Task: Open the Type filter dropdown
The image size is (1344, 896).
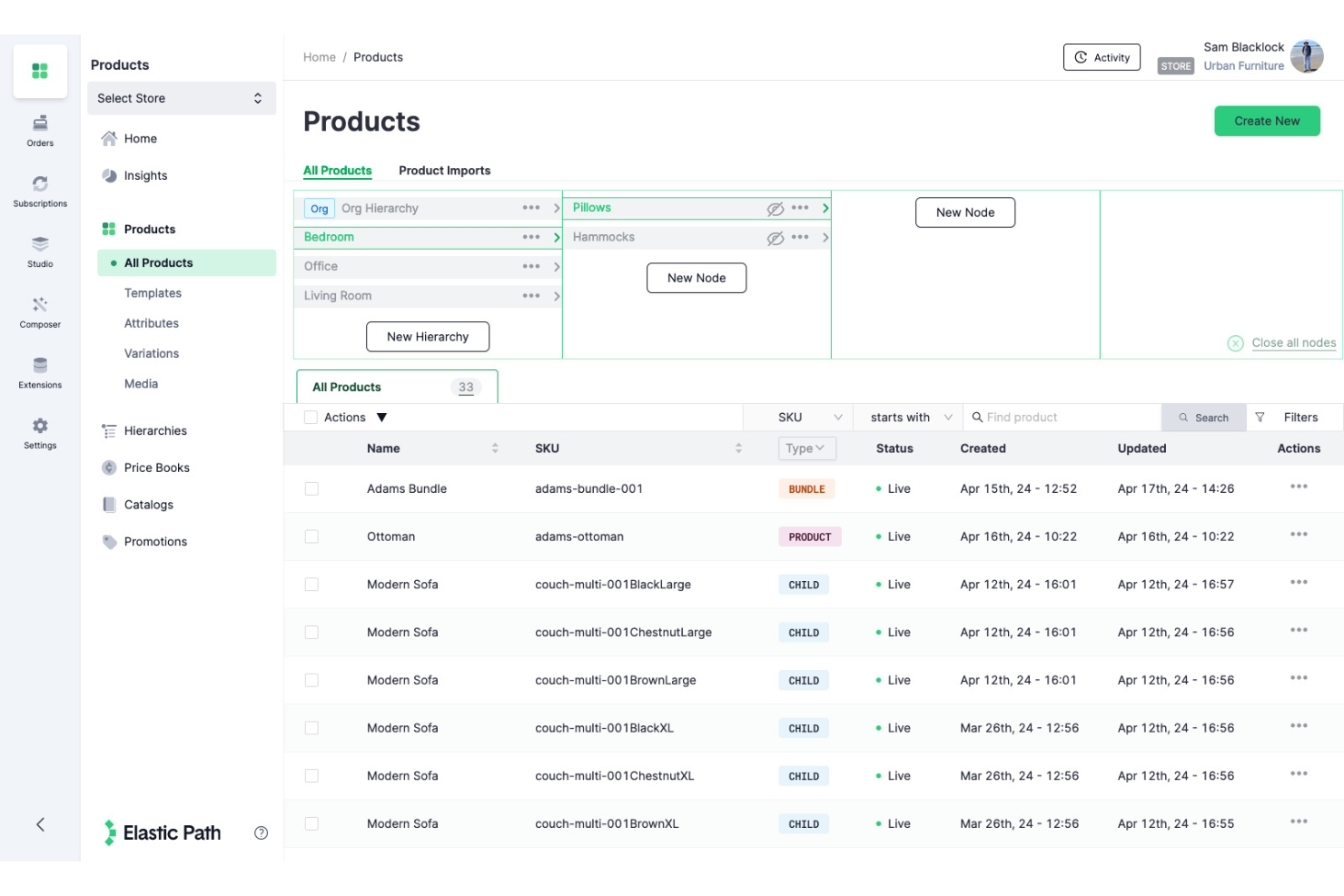Action: tap(806, 448)
